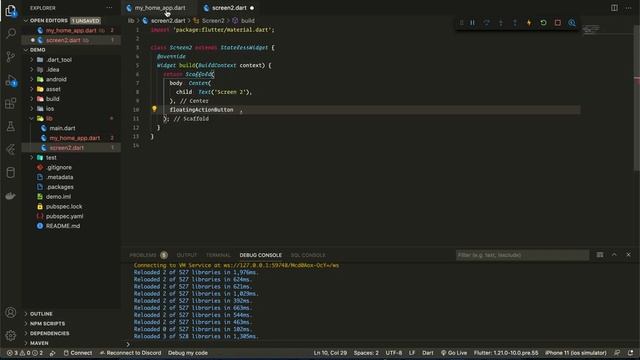
Task: Open pubspec.yaml in the file tree
Action: click(71, 216)
